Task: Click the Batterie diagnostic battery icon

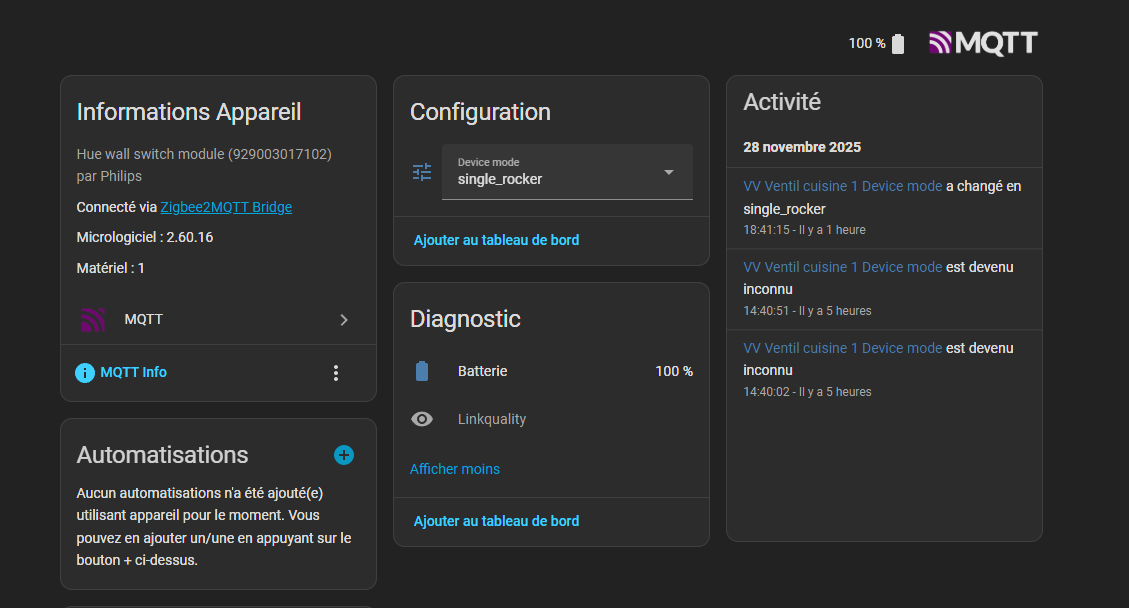Action: [x=422, y=371]
